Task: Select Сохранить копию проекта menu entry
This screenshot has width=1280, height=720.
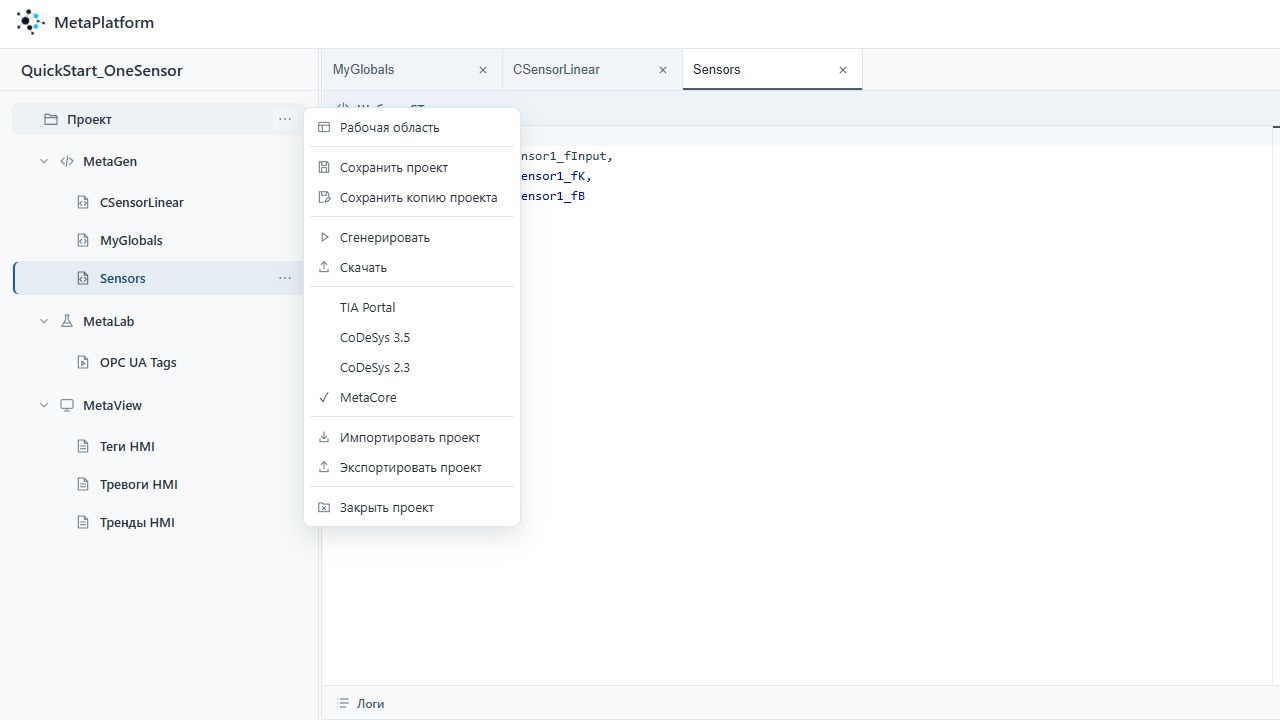Action: [x=412, y=197]
